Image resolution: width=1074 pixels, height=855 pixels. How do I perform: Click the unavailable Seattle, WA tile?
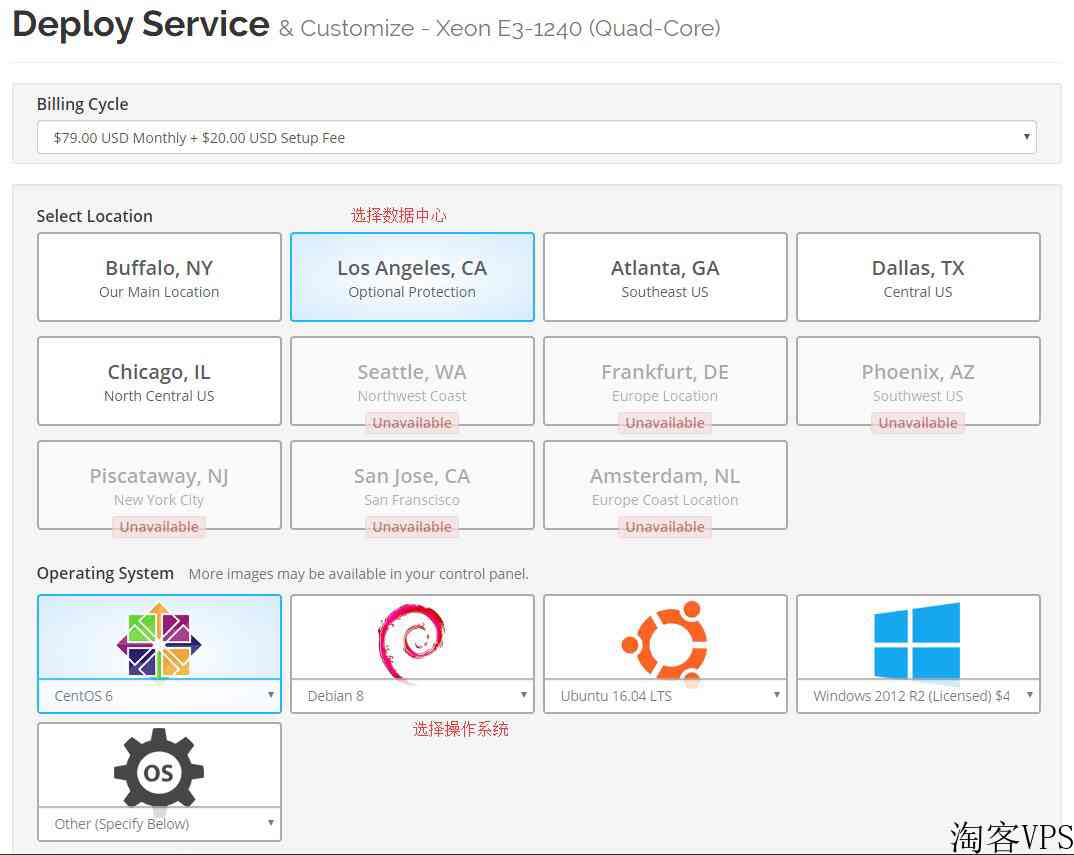pos(412,381)
